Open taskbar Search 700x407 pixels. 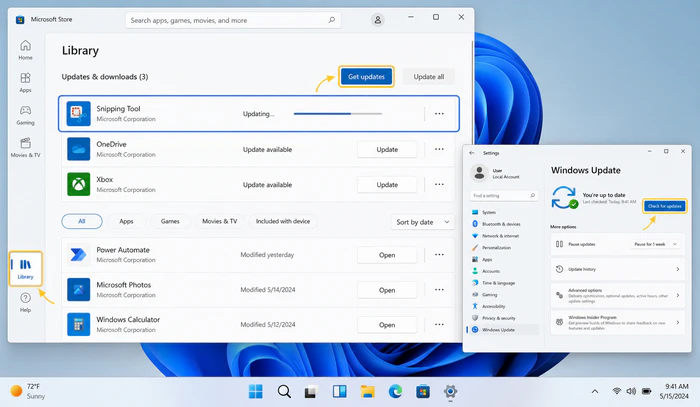point(284,392)
